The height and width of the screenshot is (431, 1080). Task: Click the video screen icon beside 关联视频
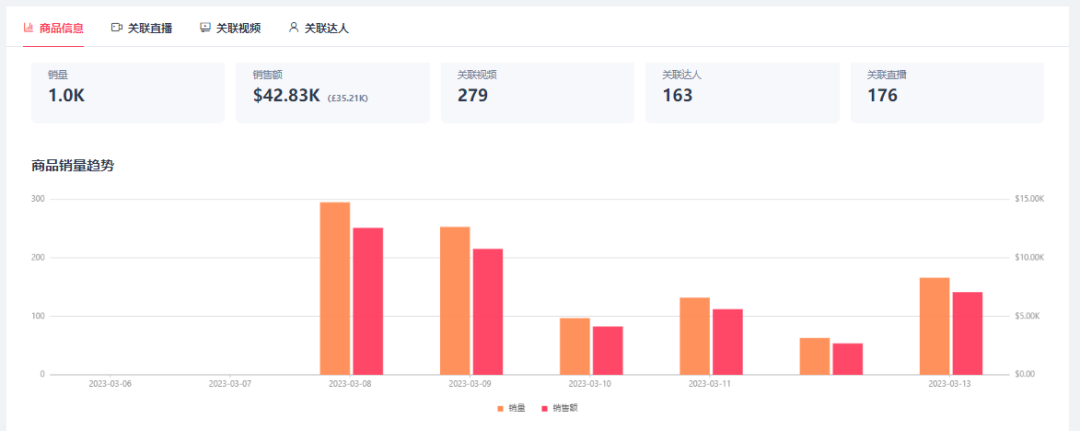click(205, 28)
